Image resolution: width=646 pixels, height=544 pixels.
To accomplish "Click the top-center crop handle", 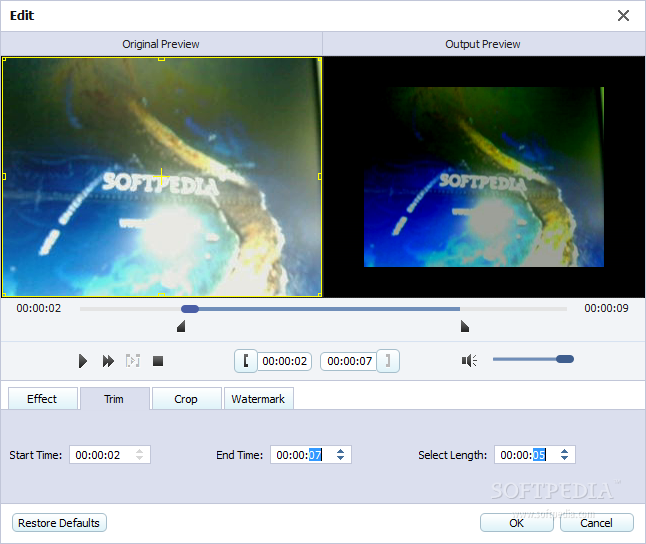I will 162,59.
